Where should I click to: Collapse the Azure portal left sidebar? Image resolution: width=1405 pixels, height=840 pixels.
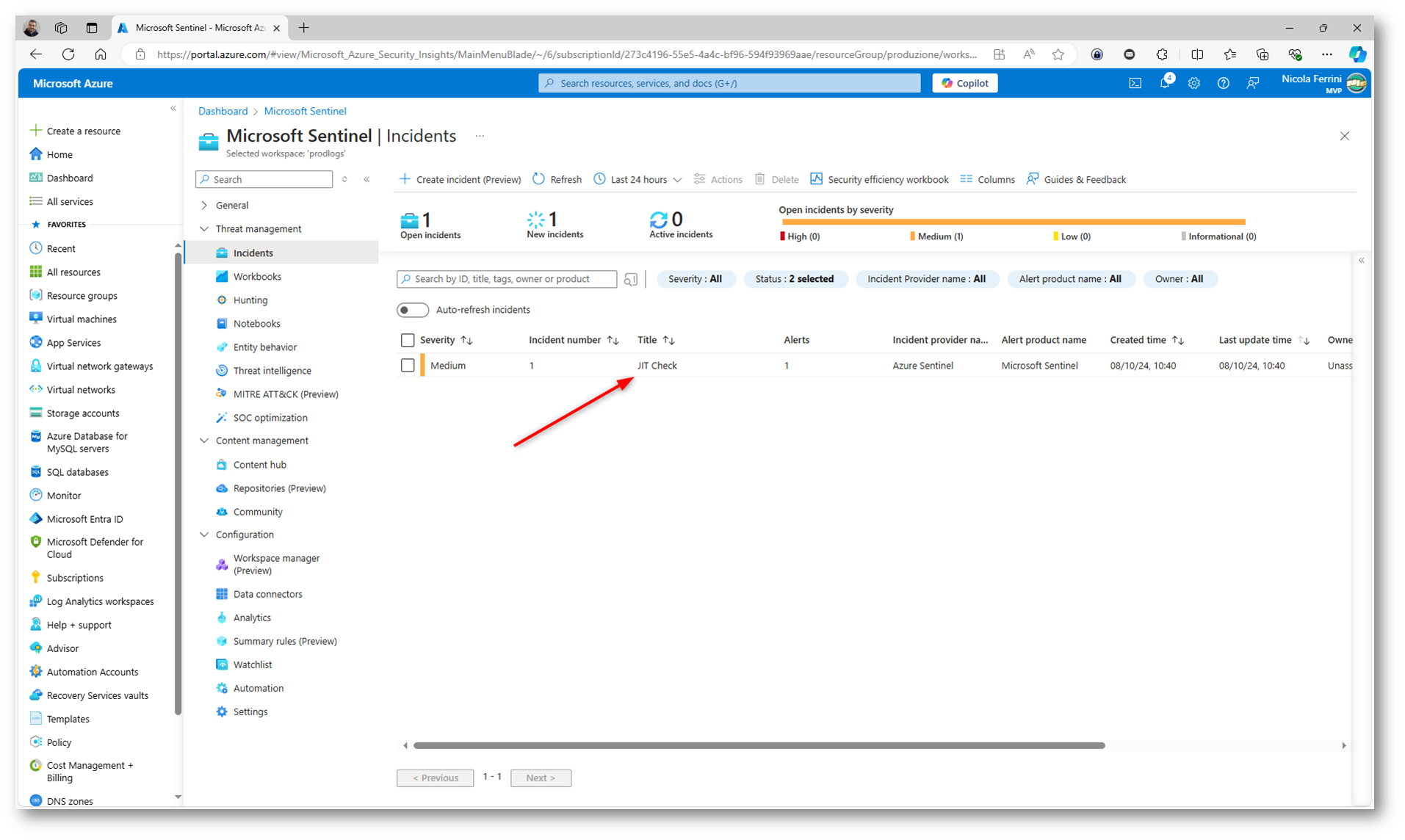(173, 109)
